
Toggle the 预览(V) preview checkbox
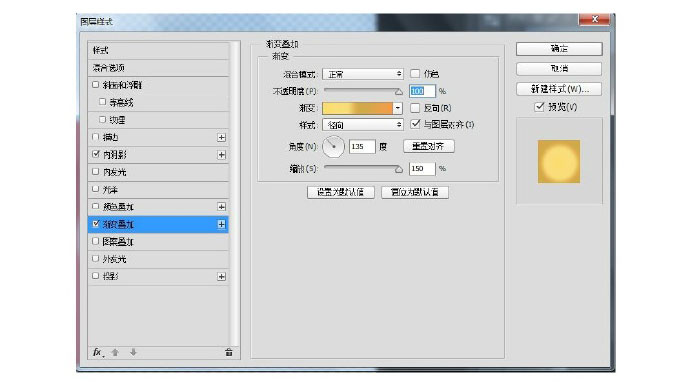point(539,107)
